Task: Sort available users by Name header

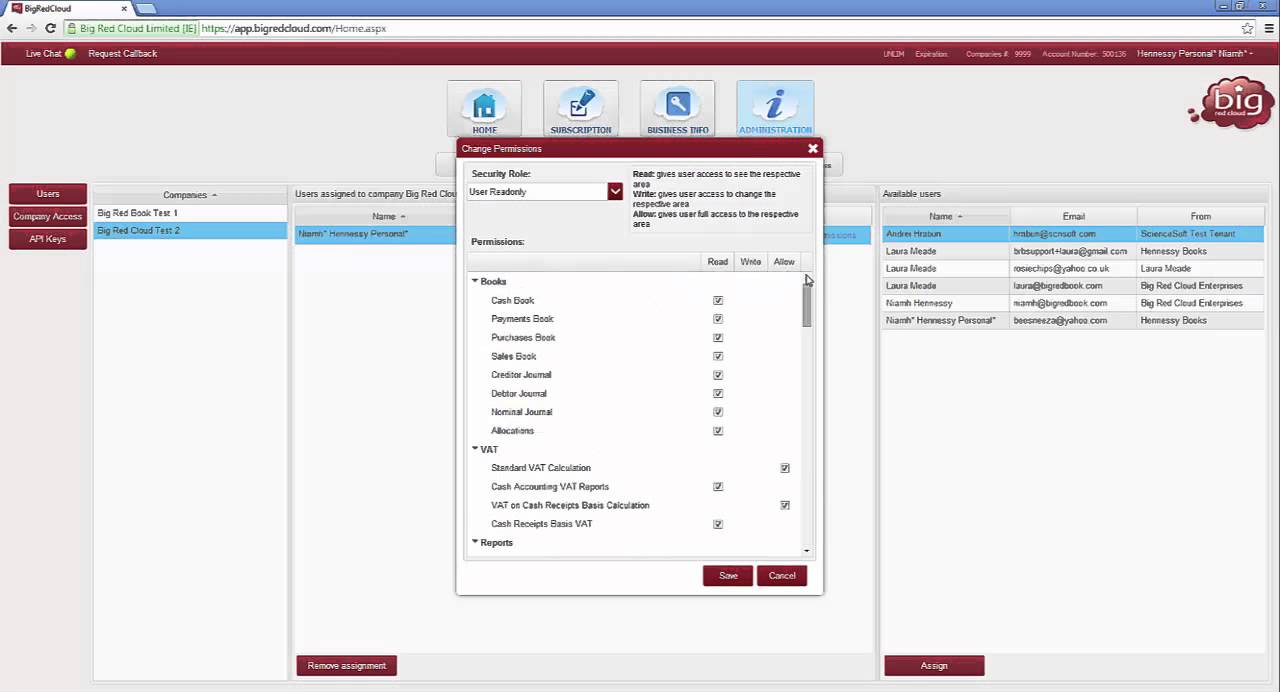Action: coord(945,216)
